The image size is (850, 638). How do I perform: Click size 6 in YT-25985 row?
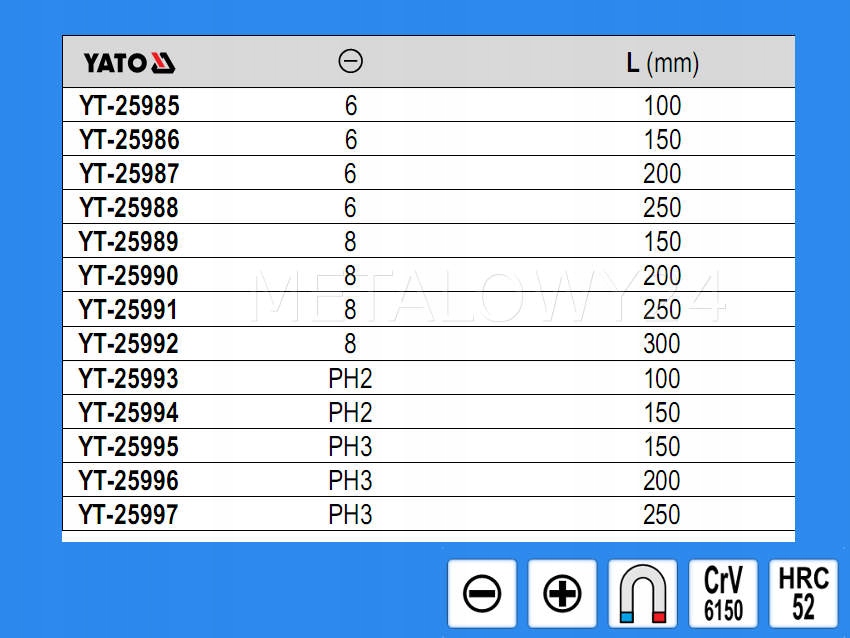point(351,105)
